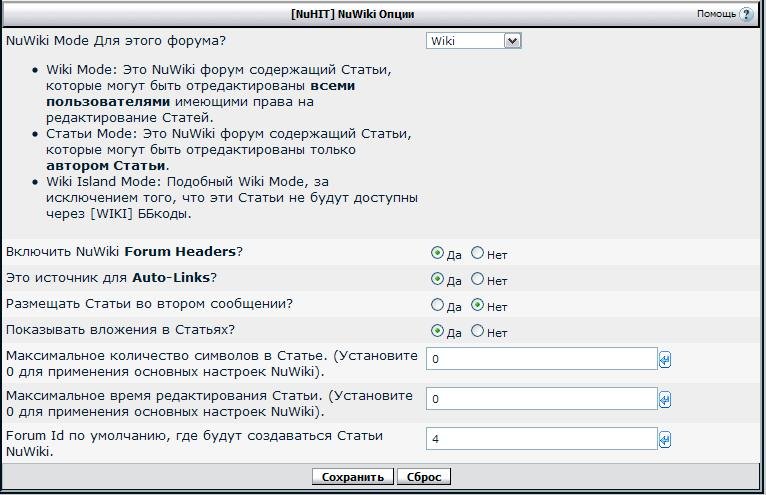Set Да for articles in second message
Image resolution: width=766 pixels, height=495 pixels.
pos(437,305)
